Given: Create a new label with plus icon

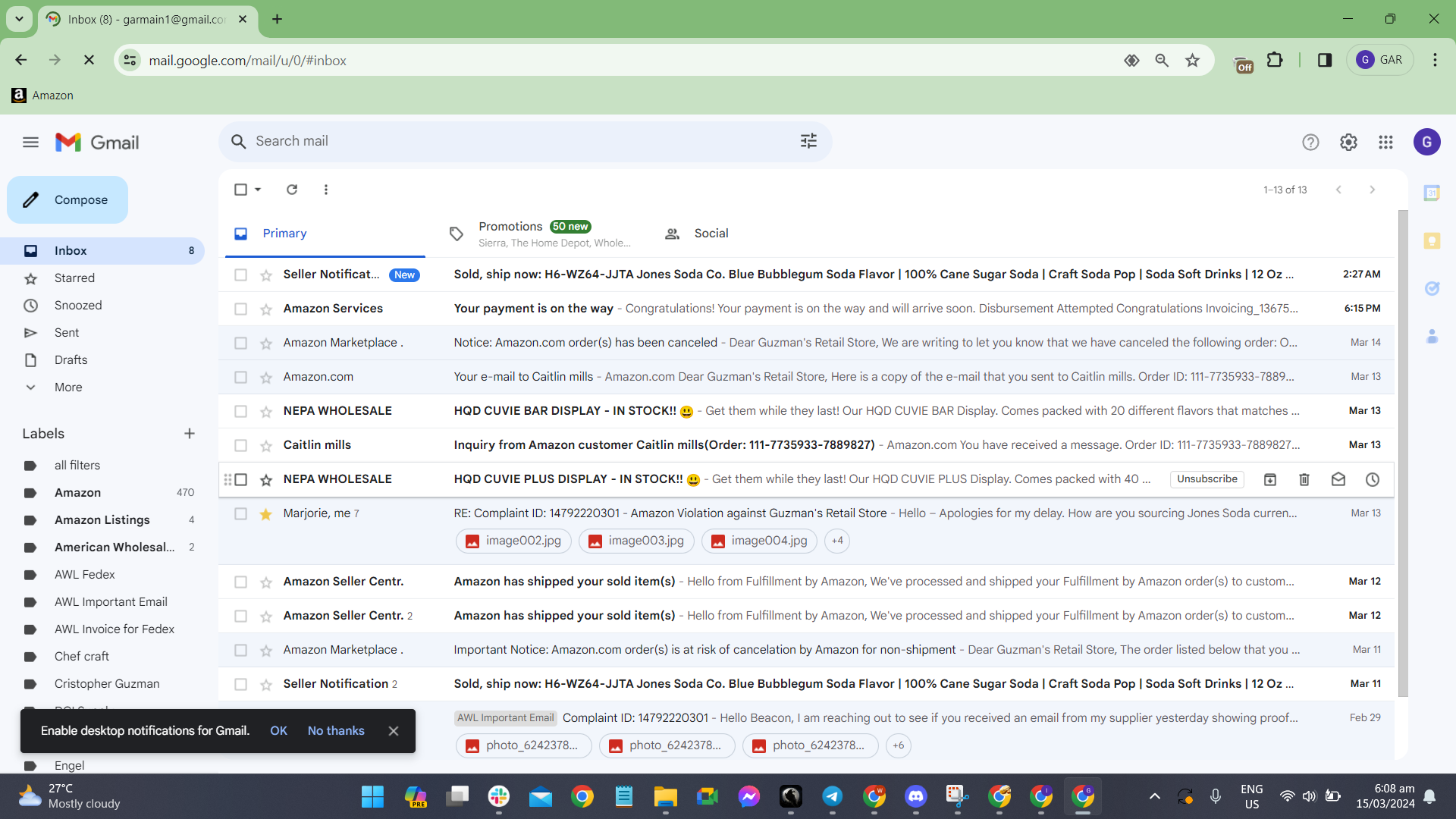Looking at the screenshot, I should [x=190, y=434].
